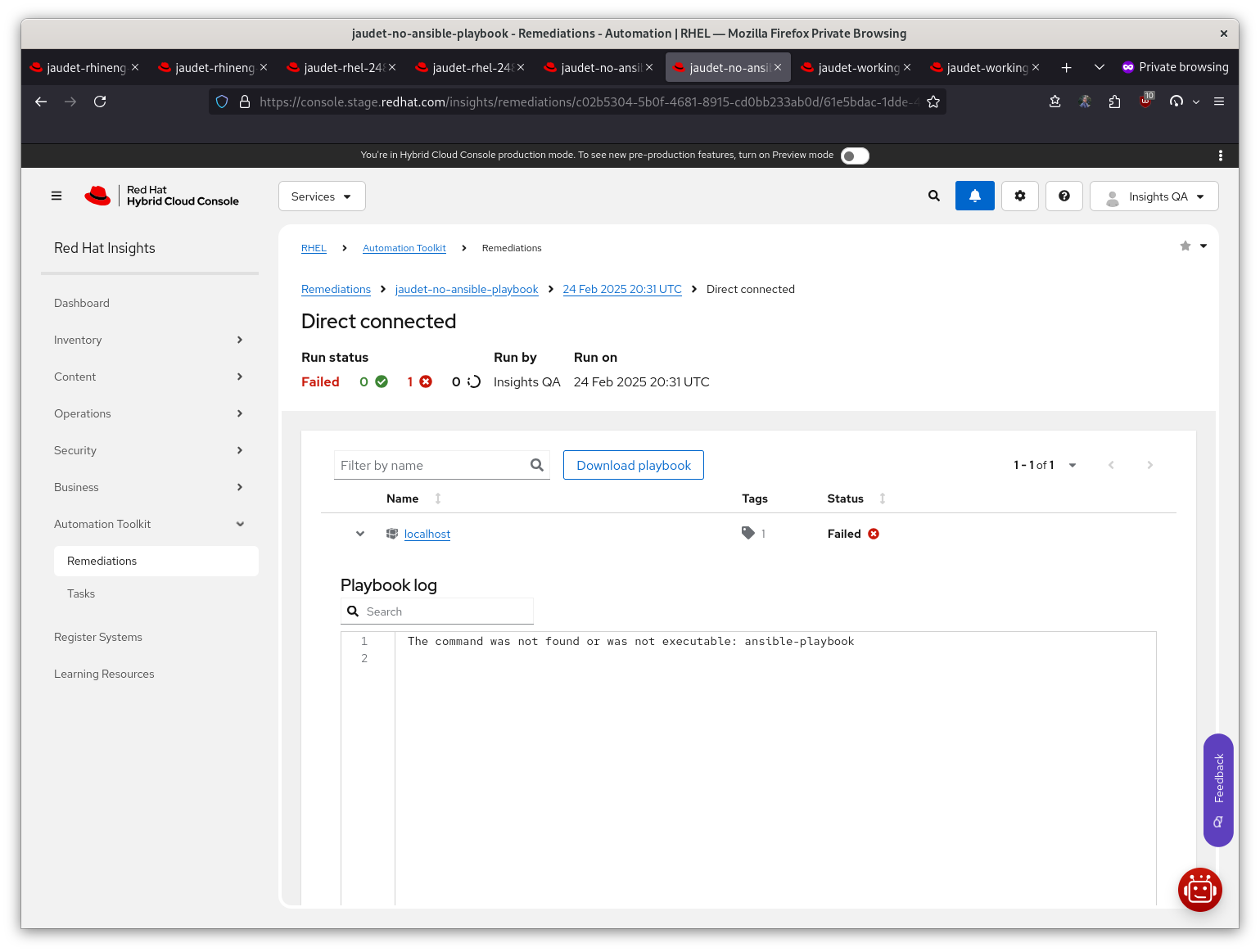This screenshot has width=1260, height=952.
Task: Toggle Preview mode switch
Action: coord(855,156)
